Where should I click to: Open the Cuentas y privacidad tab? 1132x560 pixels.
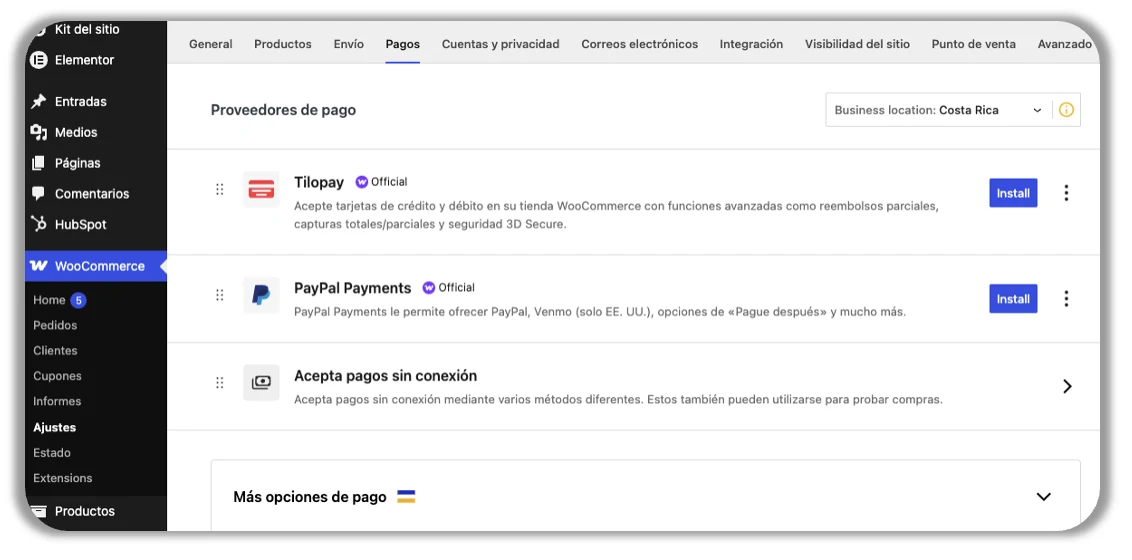coord(500,44)
